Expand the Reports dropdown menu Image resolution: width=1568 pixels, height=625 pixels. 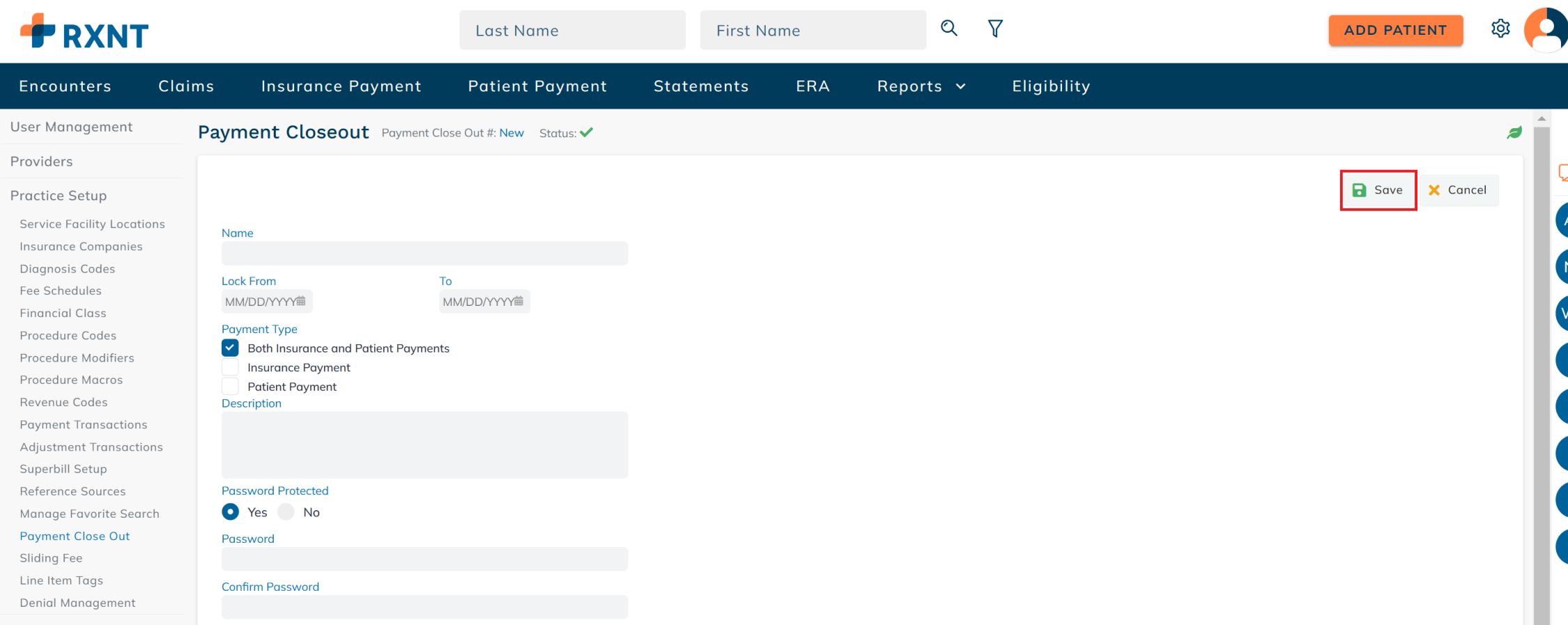(921, 86)
